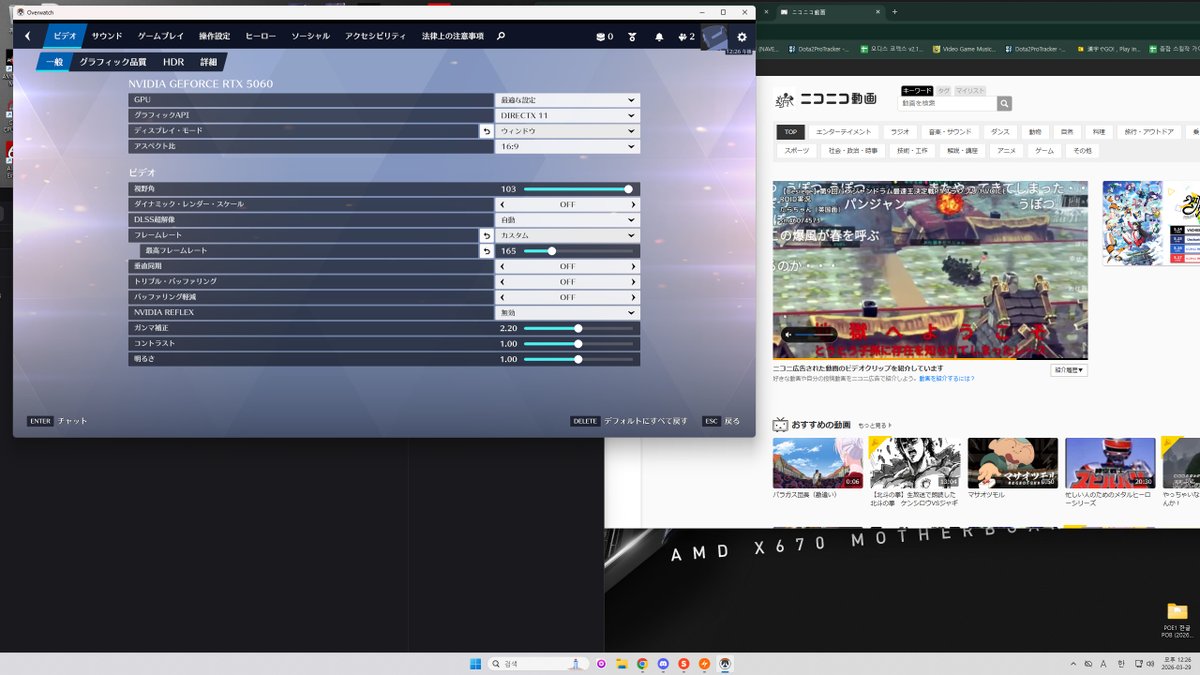The height and width of the screenshot is (675, 1200).
Task: Click right arrow on トリプル・バッファリング
Action: tap(633, 282)
